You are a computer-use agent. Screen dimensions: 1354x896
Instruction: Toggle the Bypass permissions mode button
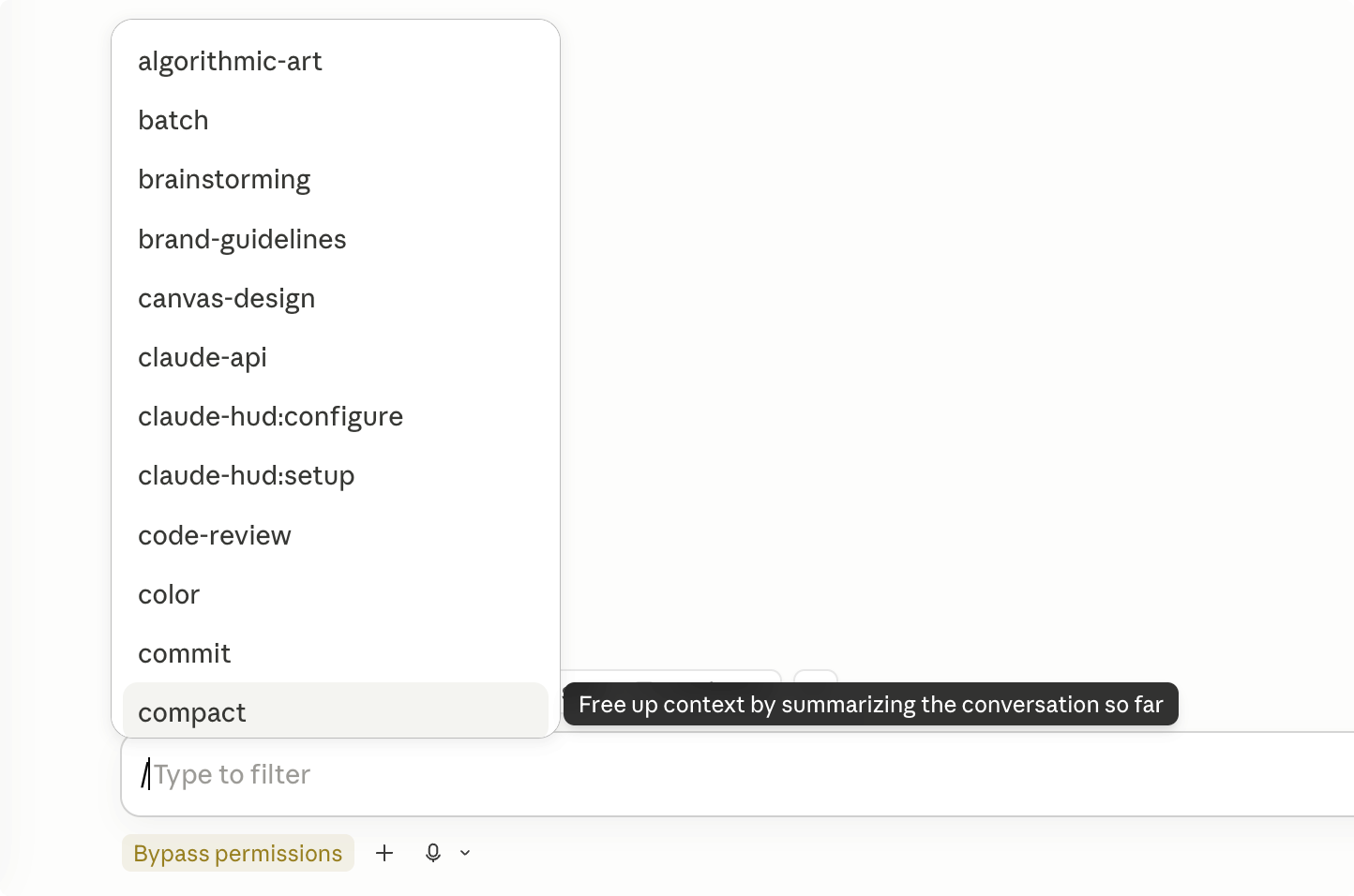click(238, 853)
